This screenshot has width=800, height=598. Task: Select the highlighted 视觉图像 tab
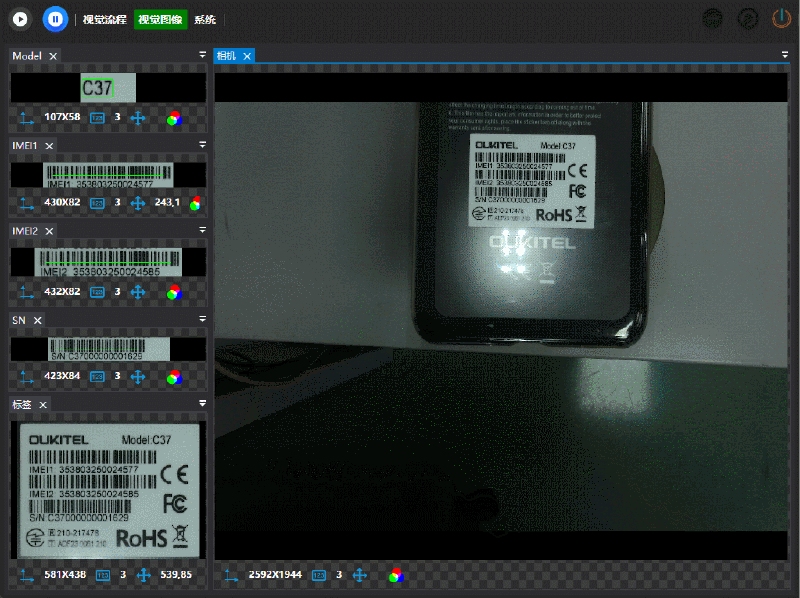coord(161,19)
